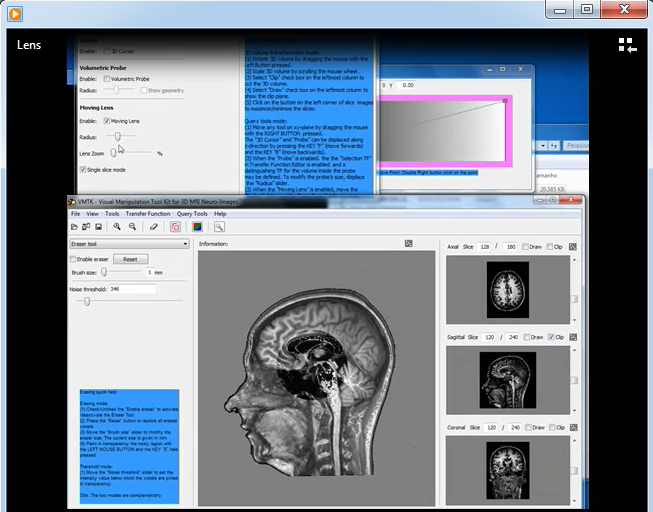This screenshot has width=653, height=512.
Task: Click Sagittal slice scrollbar up arrow
Action: click(575, 350)
